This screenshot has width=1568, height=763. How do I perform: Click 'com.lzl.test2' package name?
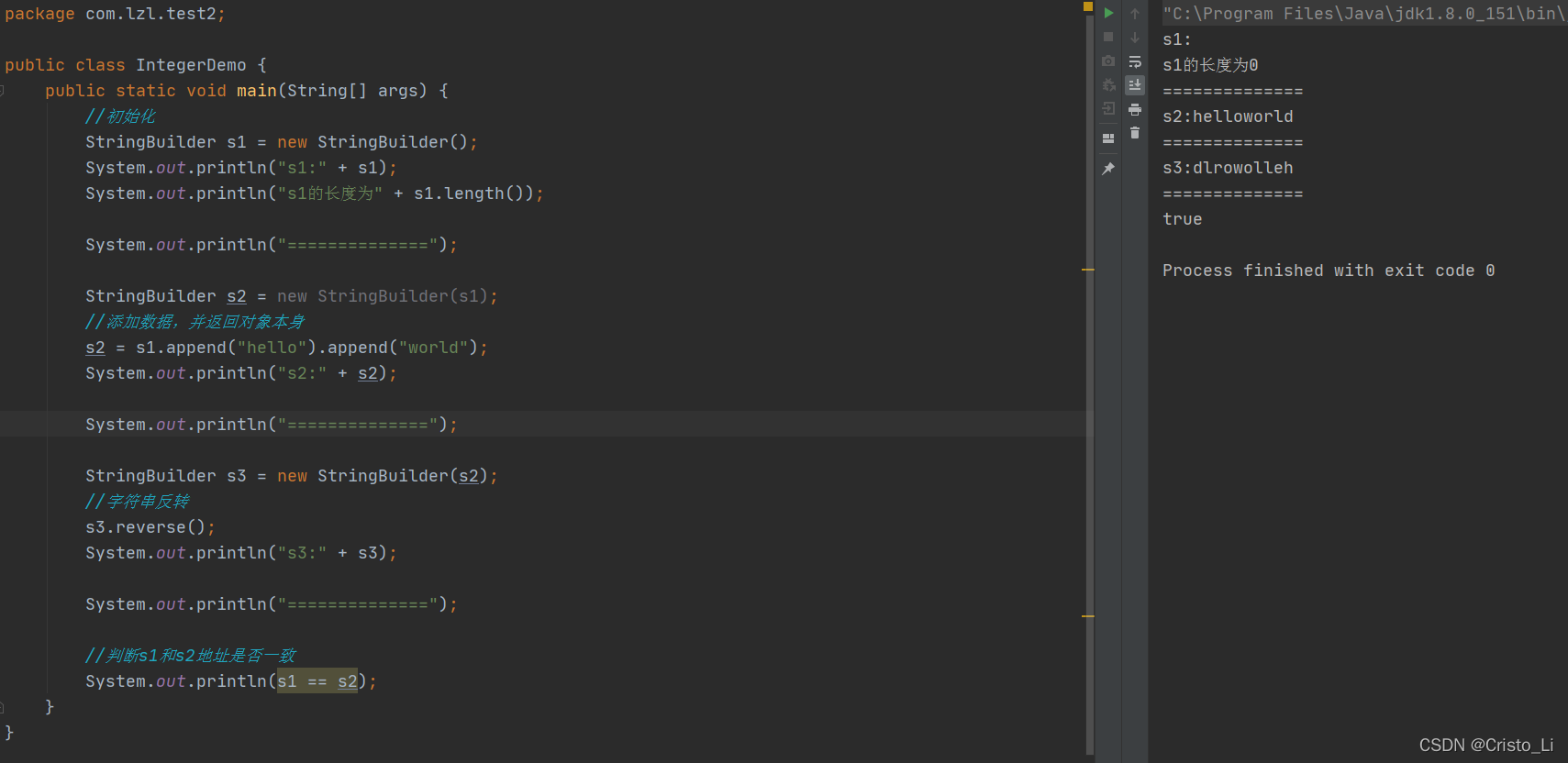(151, 14)
